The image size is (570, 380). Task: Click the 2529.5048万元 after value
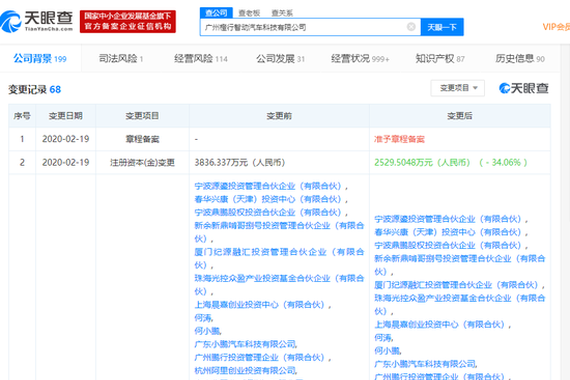pyautogui.click(x=422, y=163)
